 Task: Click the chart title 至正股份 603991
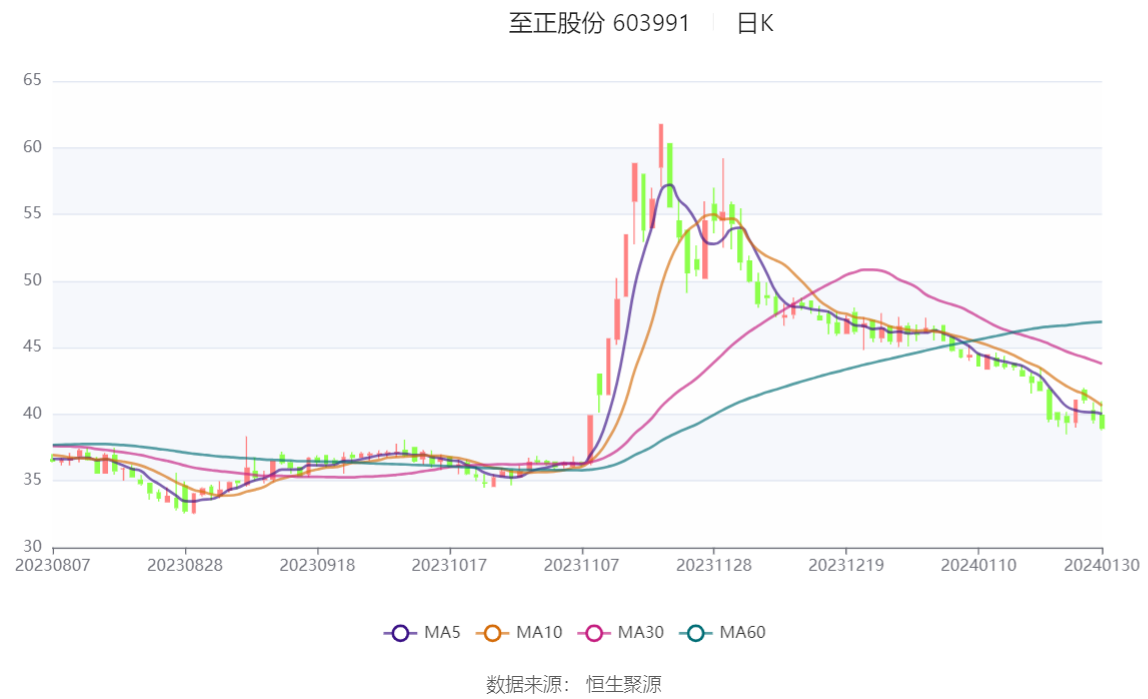coord(599,23)
